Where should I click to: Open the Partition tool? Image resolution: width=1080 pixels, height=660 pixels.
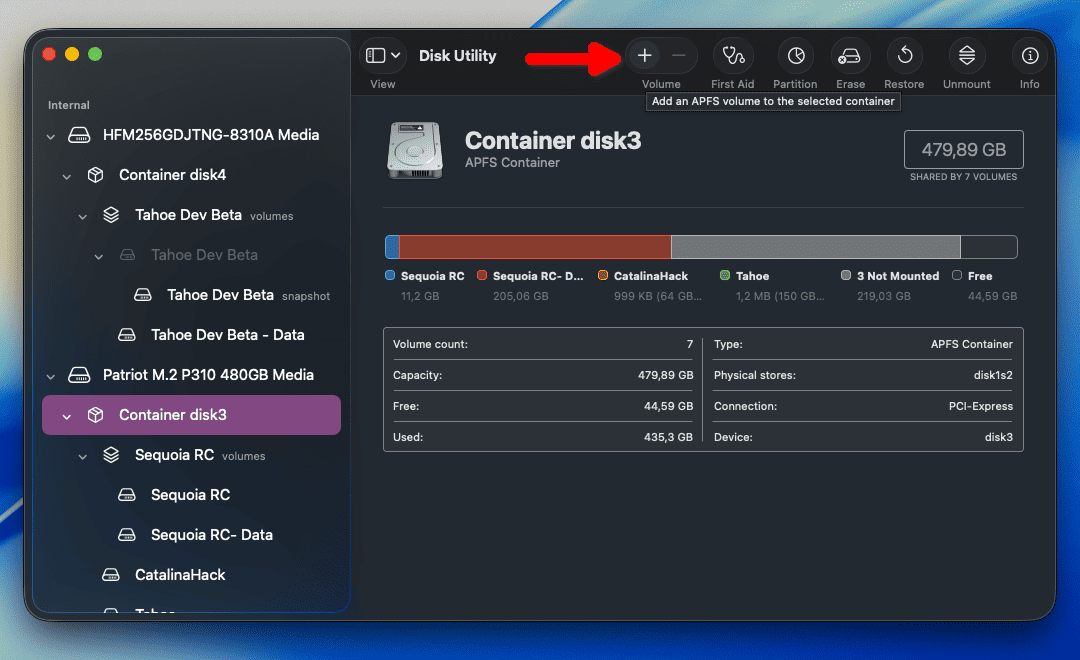click(795, 56)
